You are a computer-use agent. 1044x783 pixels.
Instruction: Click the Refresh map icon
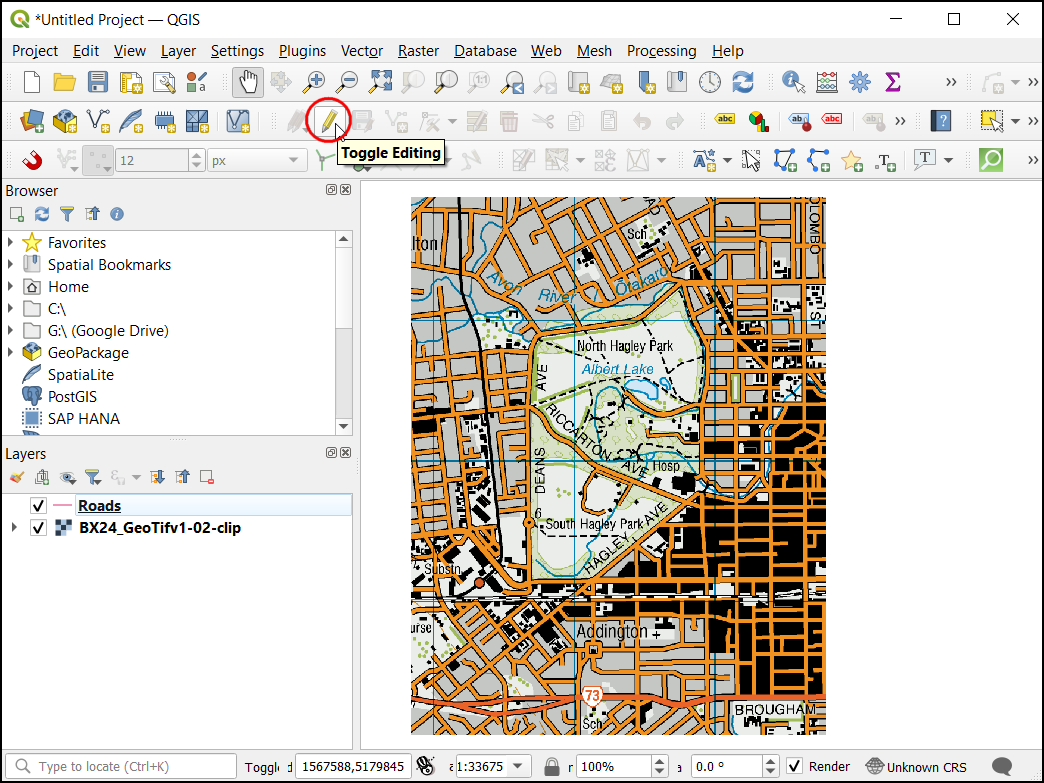pos(742,82)
